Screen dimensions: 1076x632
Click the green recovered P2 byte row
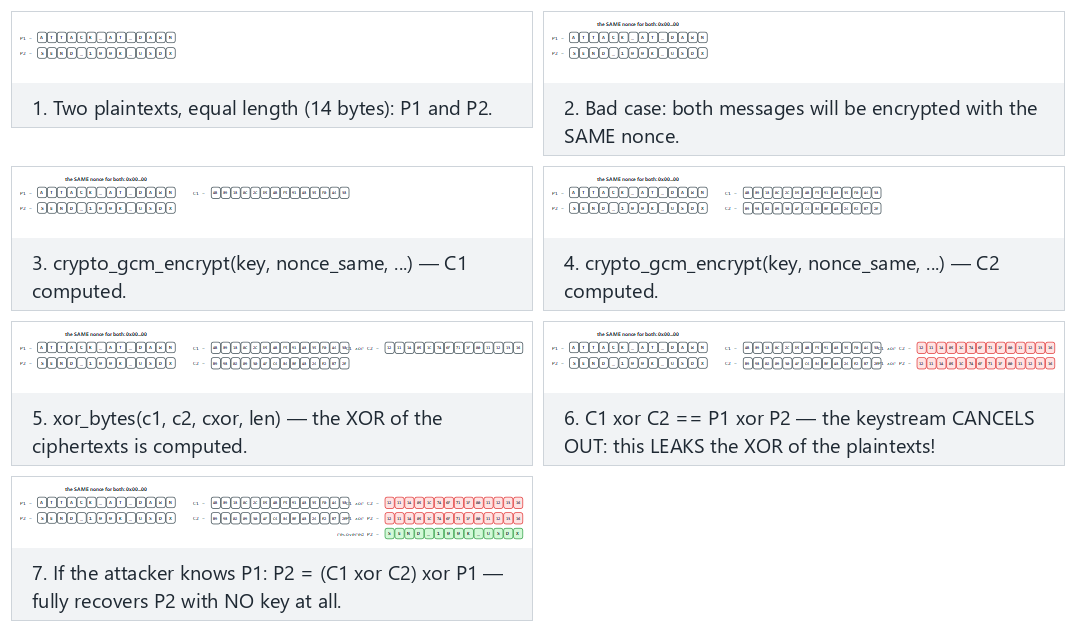pos(454,533)
